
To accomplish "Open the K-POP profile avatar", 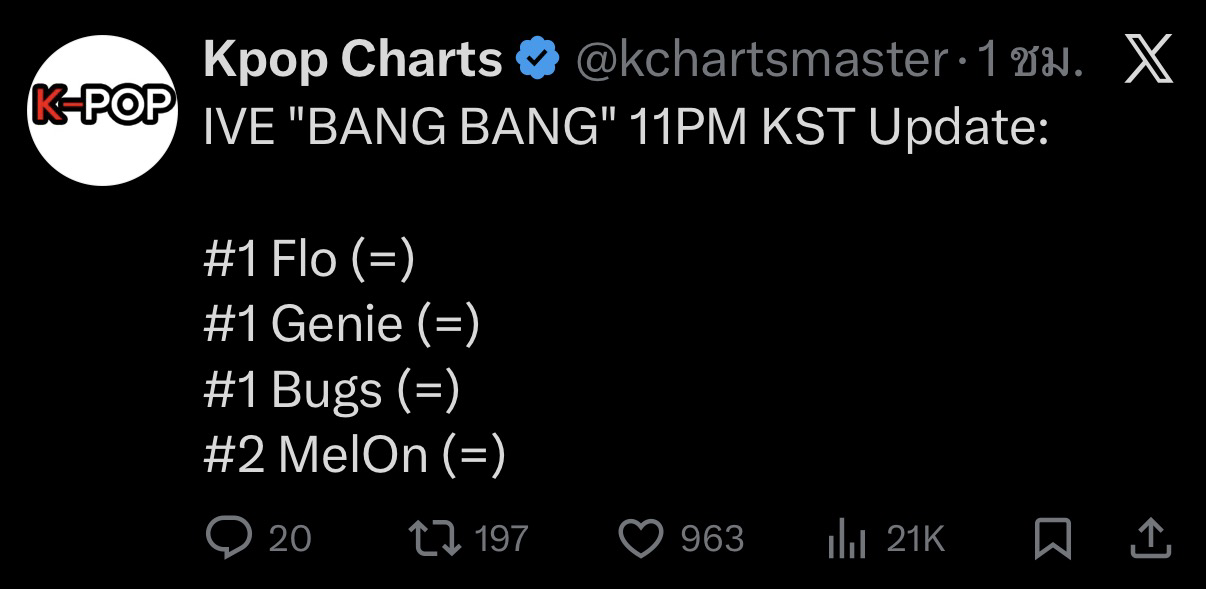I will point(102,110).
